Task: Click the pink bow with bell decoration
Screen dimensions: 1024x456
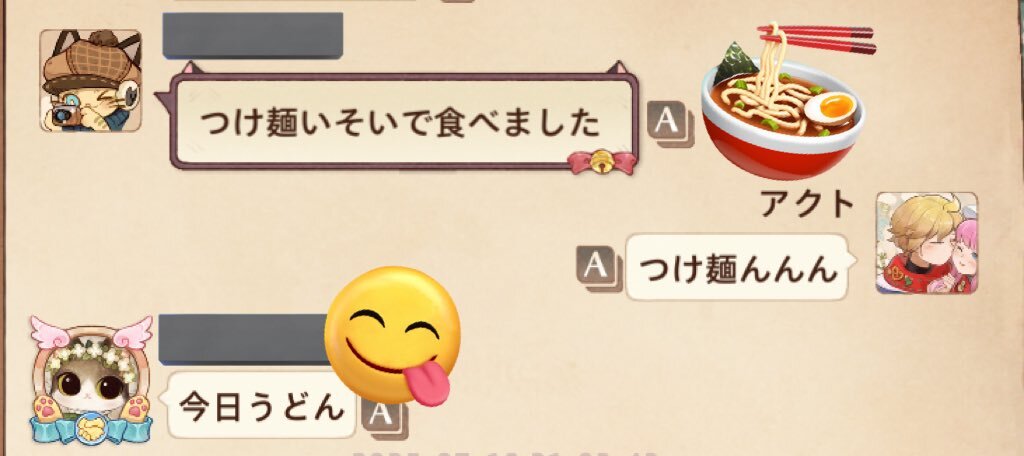Action: tap(602, 162)
